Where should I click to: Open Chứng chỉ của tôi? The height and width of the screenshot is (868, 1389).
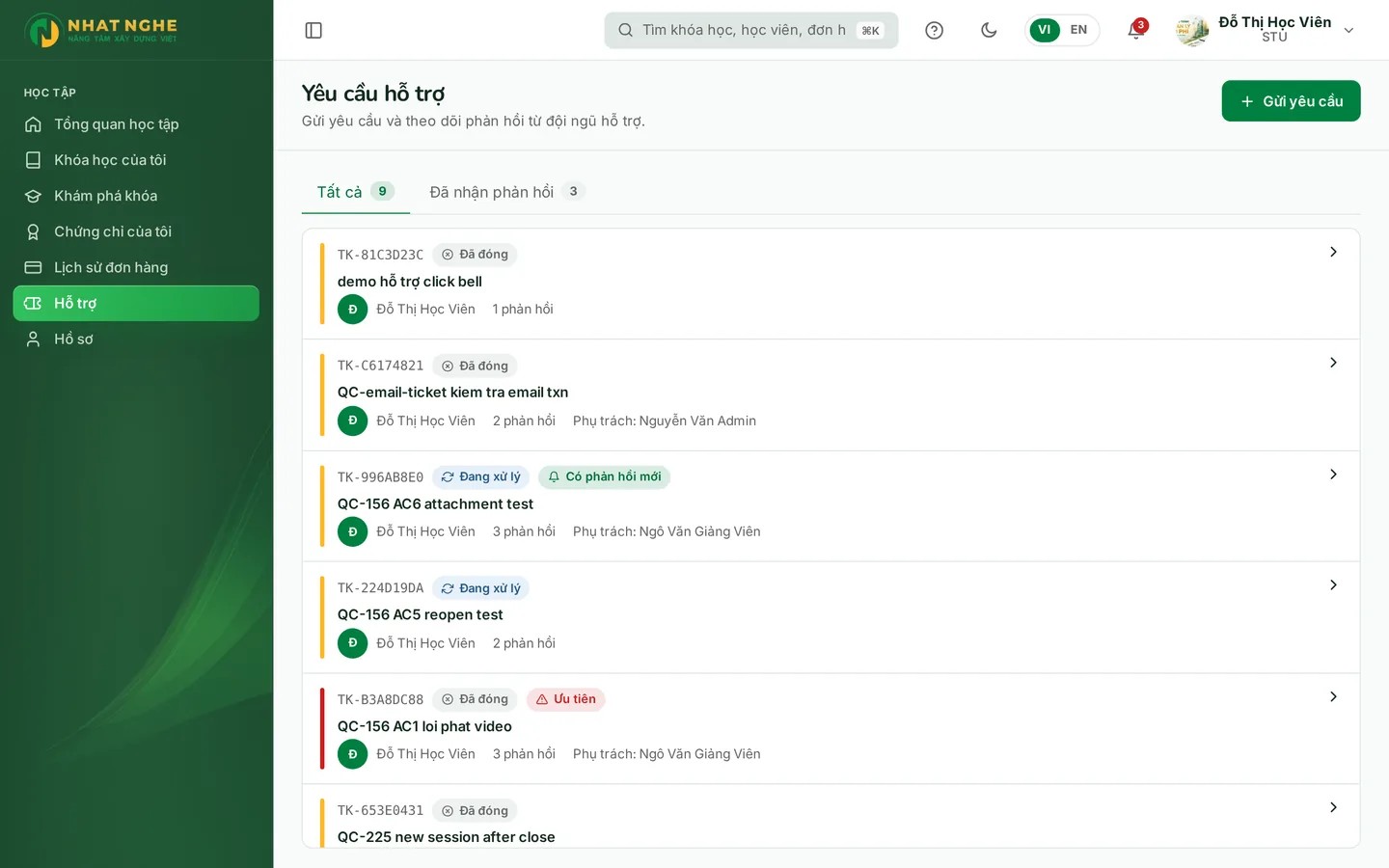(136, 231)
